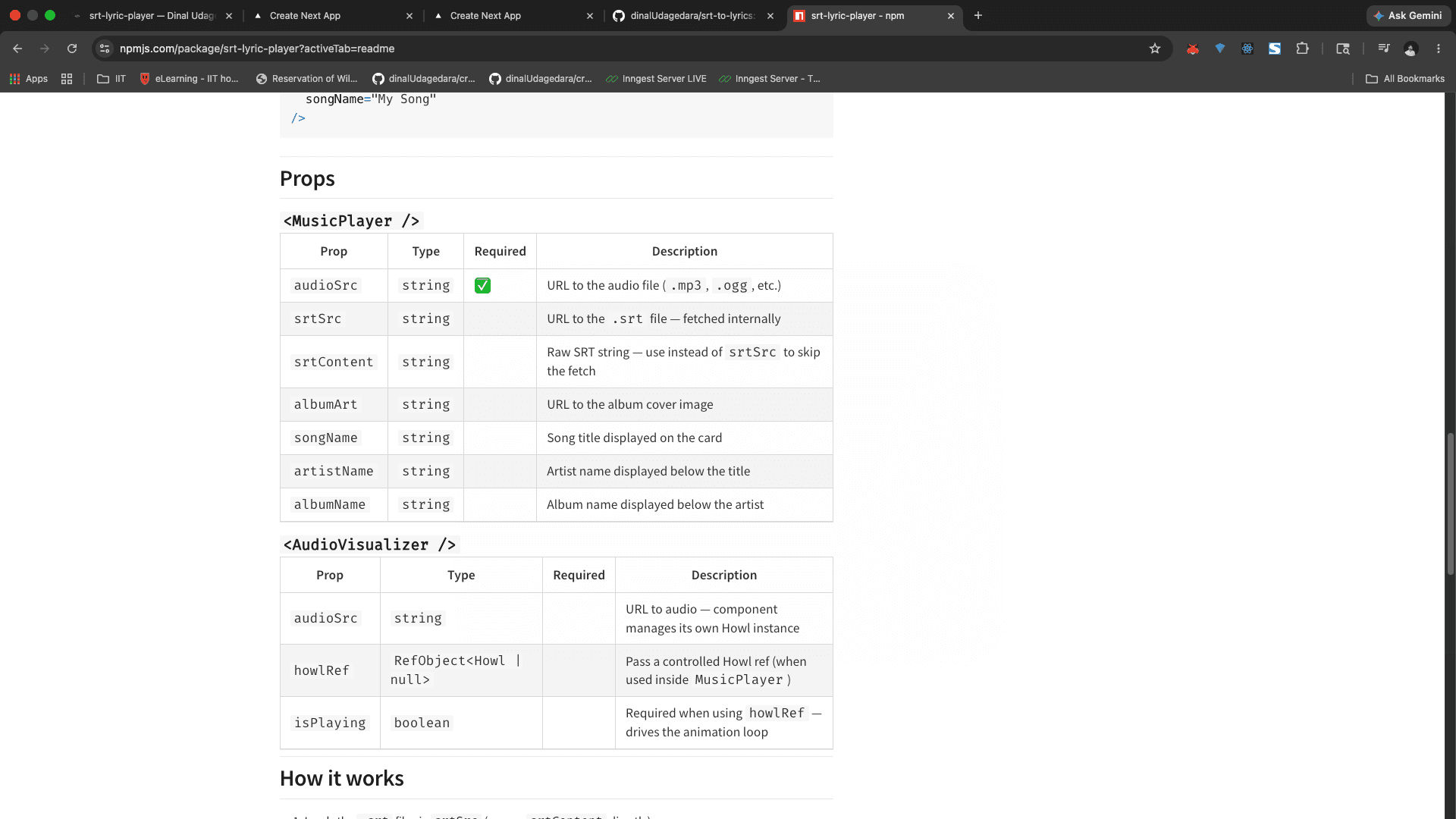Go back with the browser back arrow
The width and height of the screenshot is (1456, 819).
pyautogui.click(x=17, y=49)
